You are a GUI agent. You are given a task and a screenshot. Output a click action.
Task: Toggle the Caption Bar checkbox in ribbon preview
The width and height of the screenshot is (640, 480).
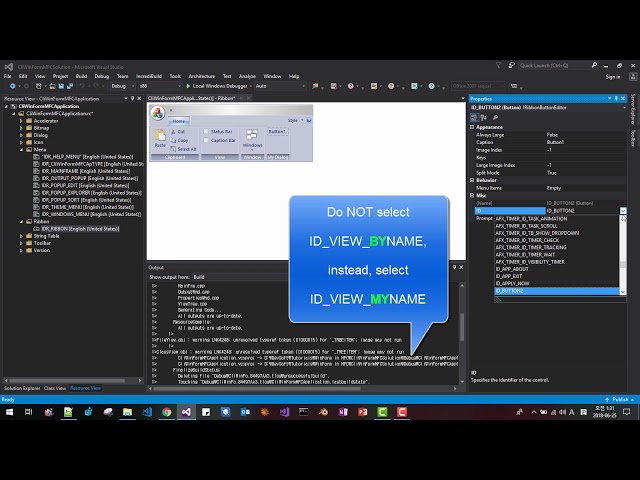pyautogui.click(x=206, y=140)
